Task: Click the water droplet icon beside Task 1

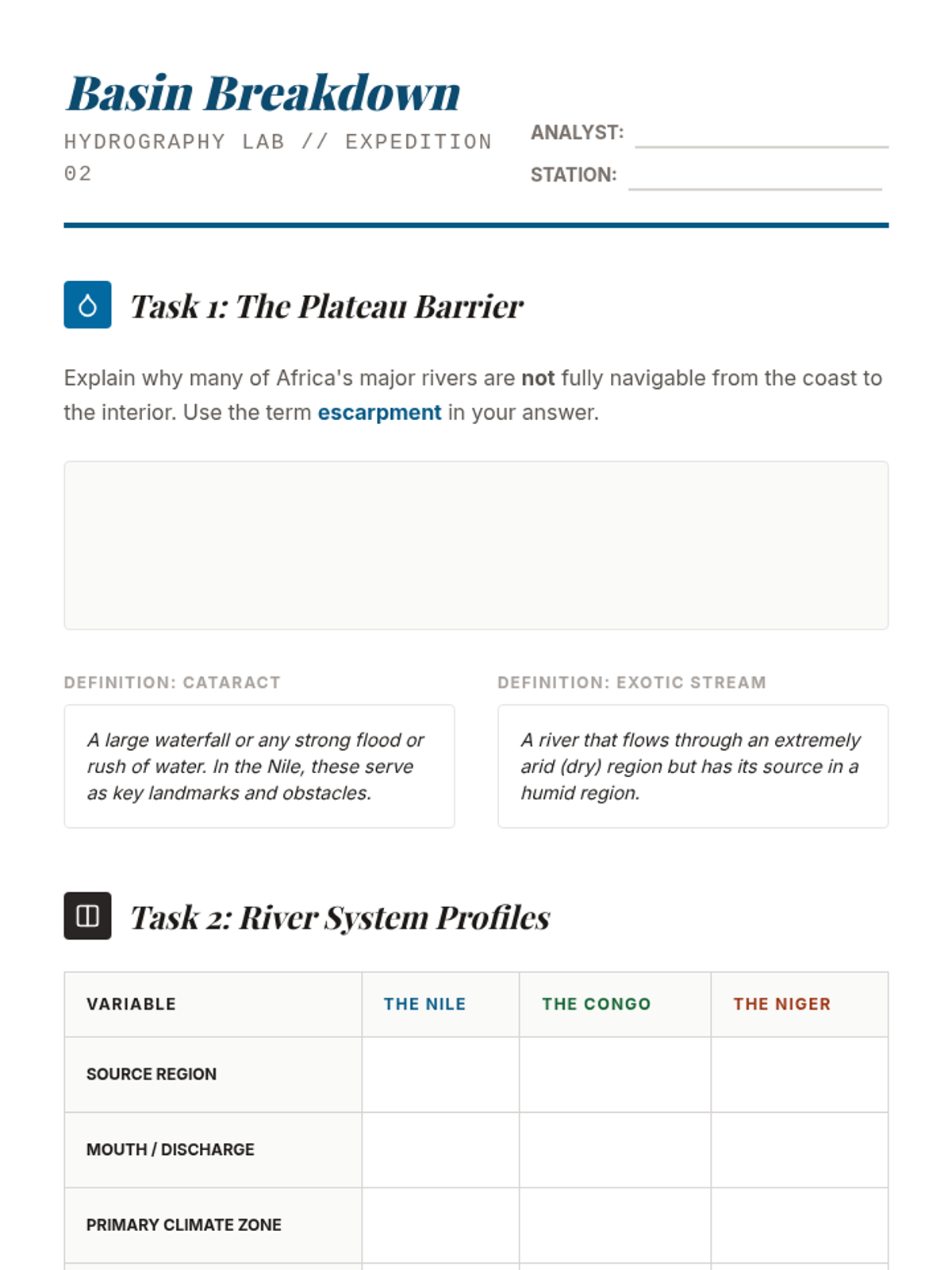Action: coord(87,305)
